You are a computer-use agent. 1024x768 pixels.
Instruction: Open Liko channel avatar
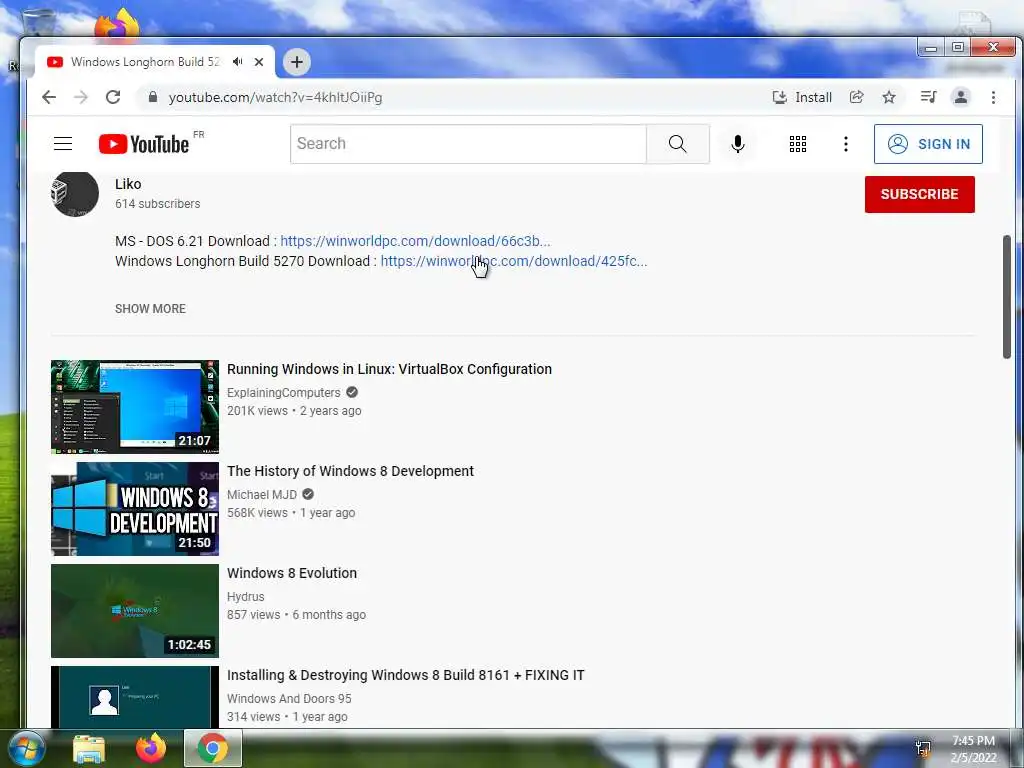click(x=75, y=194)
